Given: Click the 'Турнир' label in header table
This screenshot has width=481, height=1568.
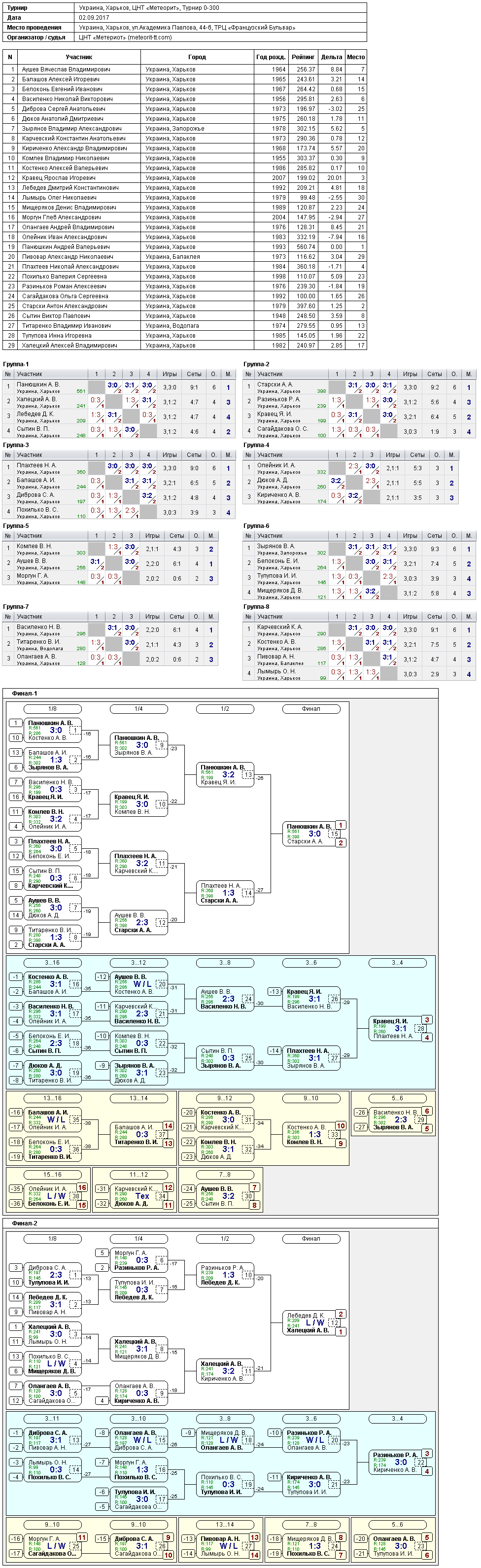Looking at the screenshot, I should click(17, 8).
